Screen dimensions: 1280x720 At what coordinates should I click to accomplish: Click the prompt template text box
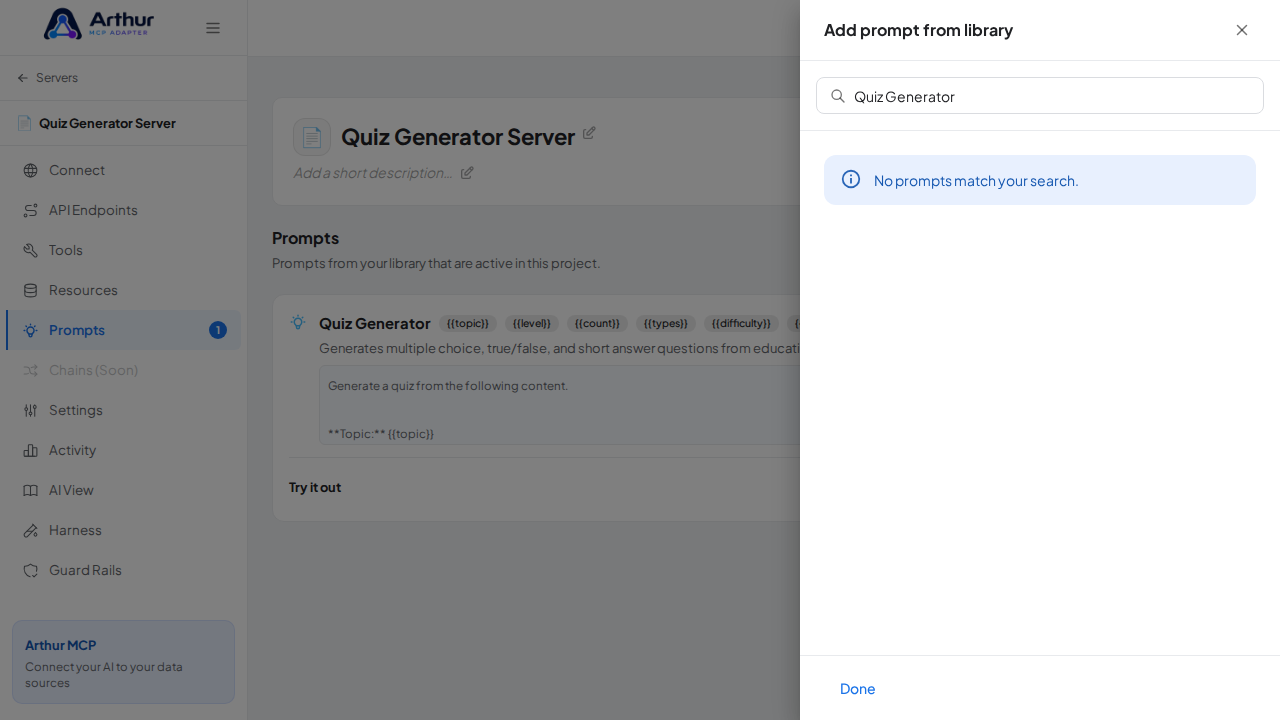pos(560,405)
